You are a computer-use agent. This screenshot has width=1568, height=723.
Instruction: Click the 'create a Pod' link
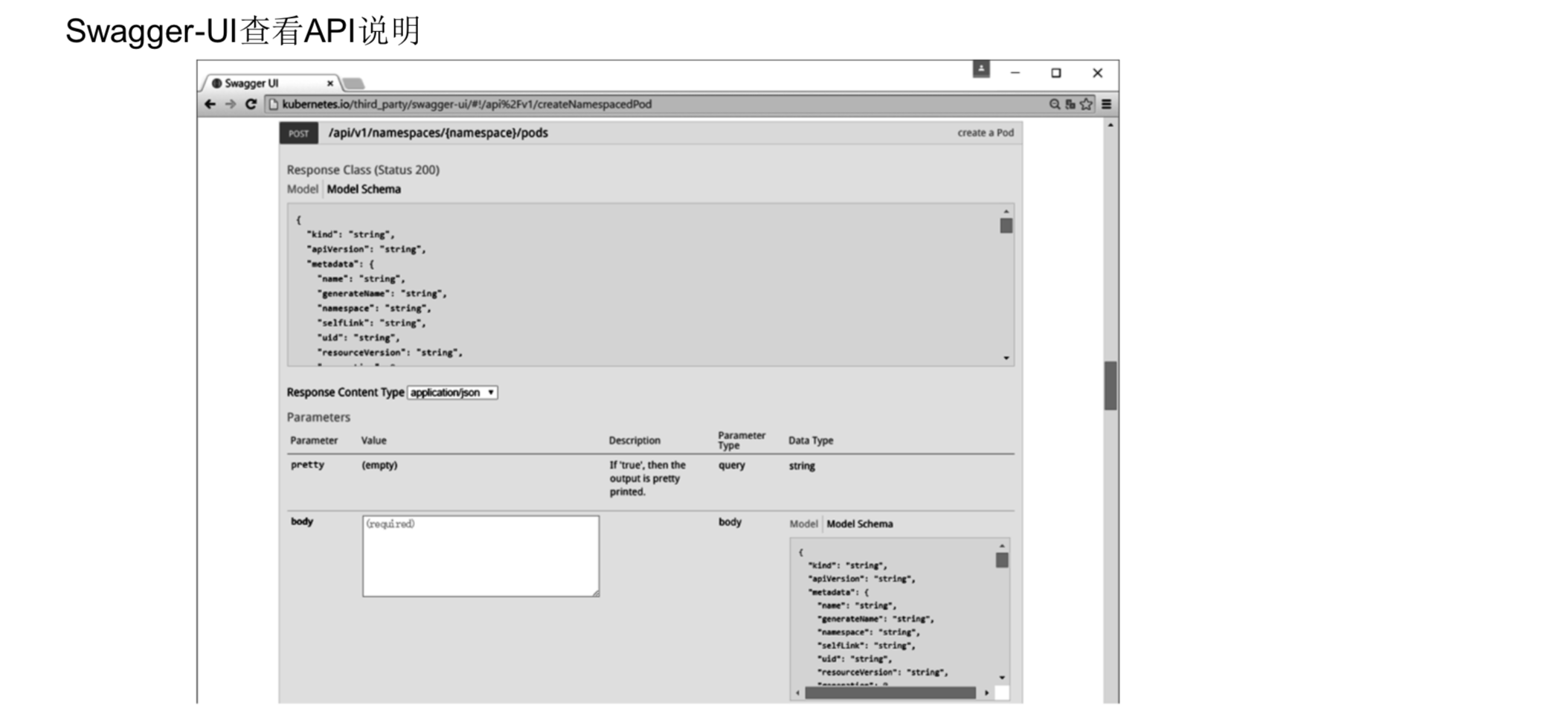coord(985,132)
